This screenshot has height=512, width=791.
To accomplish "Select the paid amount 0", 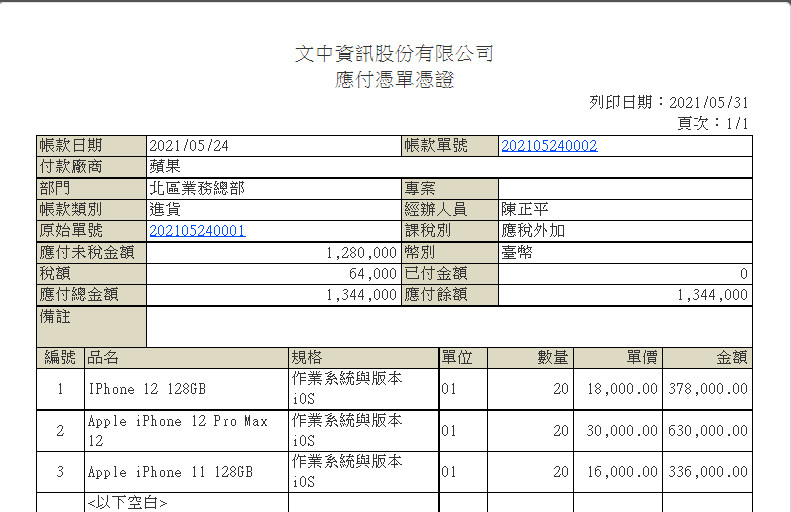I will tap(744, 273).
